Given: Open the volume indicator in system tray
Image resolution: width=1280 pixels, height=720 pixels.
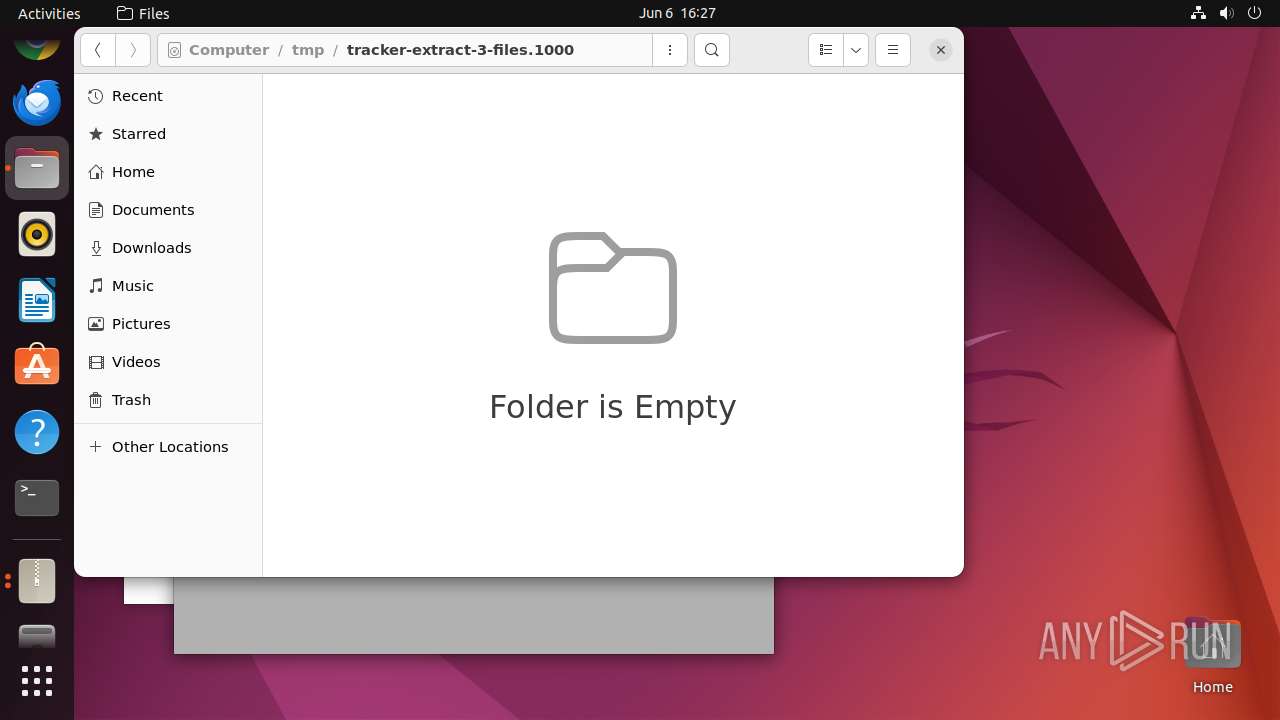Looking at the screenshot, I should [1227, 13].
